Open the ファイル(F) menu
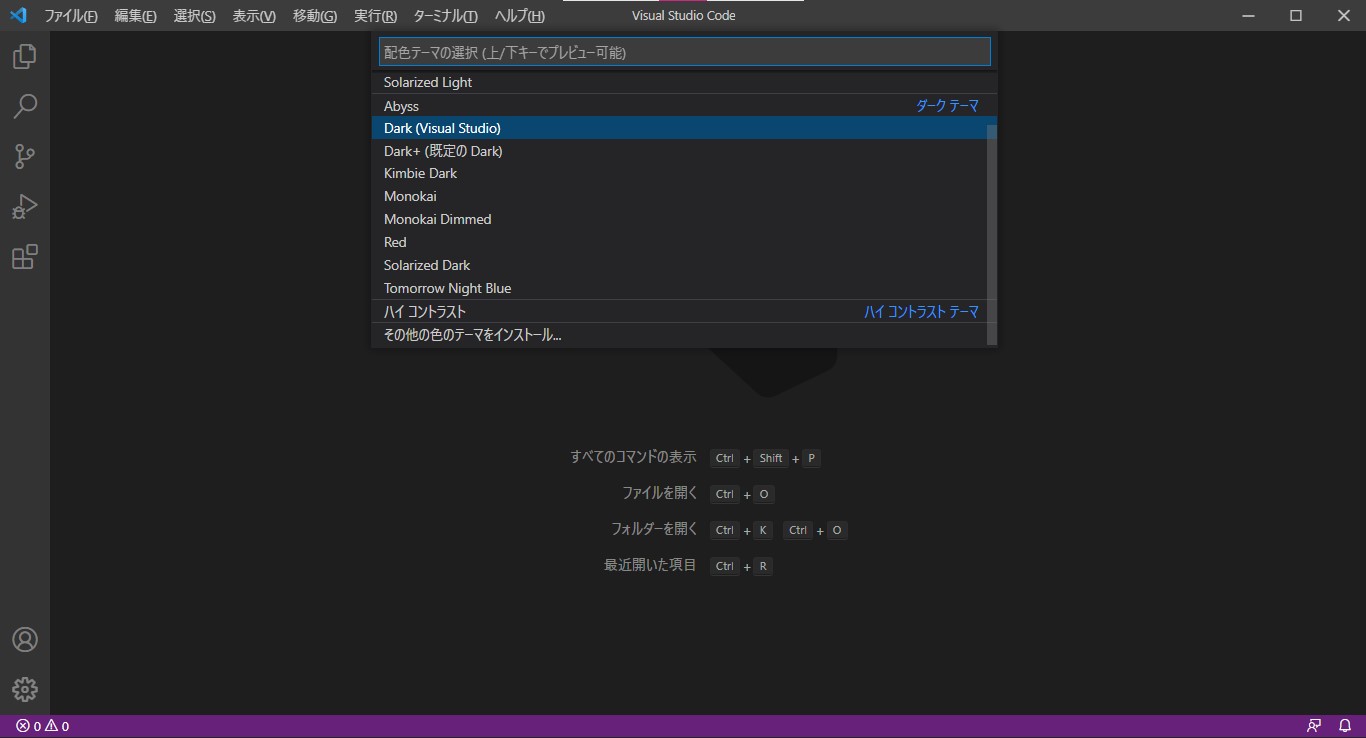Screen dimensions: 1366x738 [71, 16]
